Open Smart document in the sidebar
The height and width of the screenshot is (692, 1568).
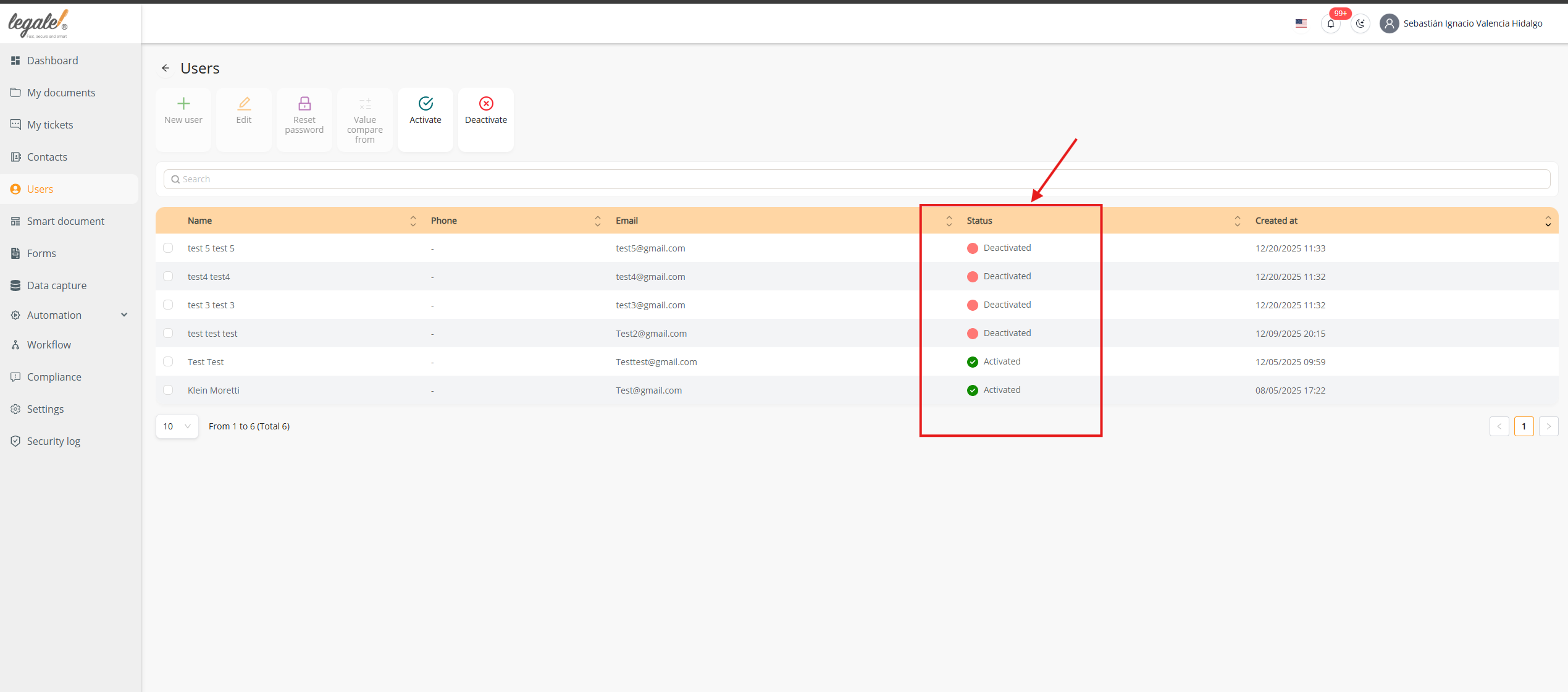pos(65,221)
